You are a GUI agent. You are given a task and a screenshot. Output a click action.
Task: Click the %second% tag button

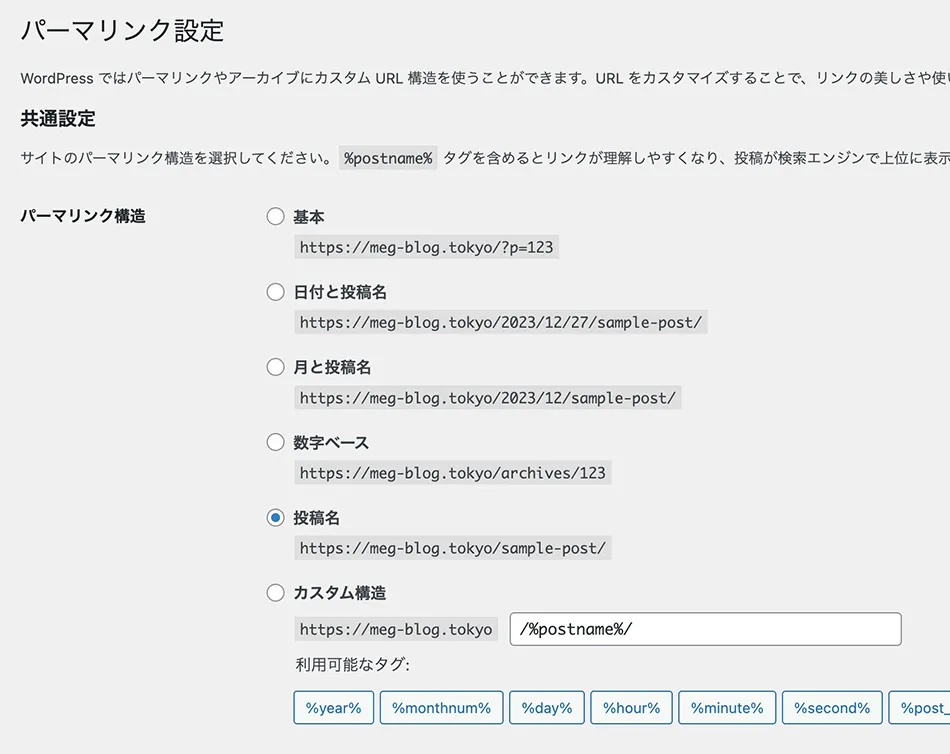point(832,707)
